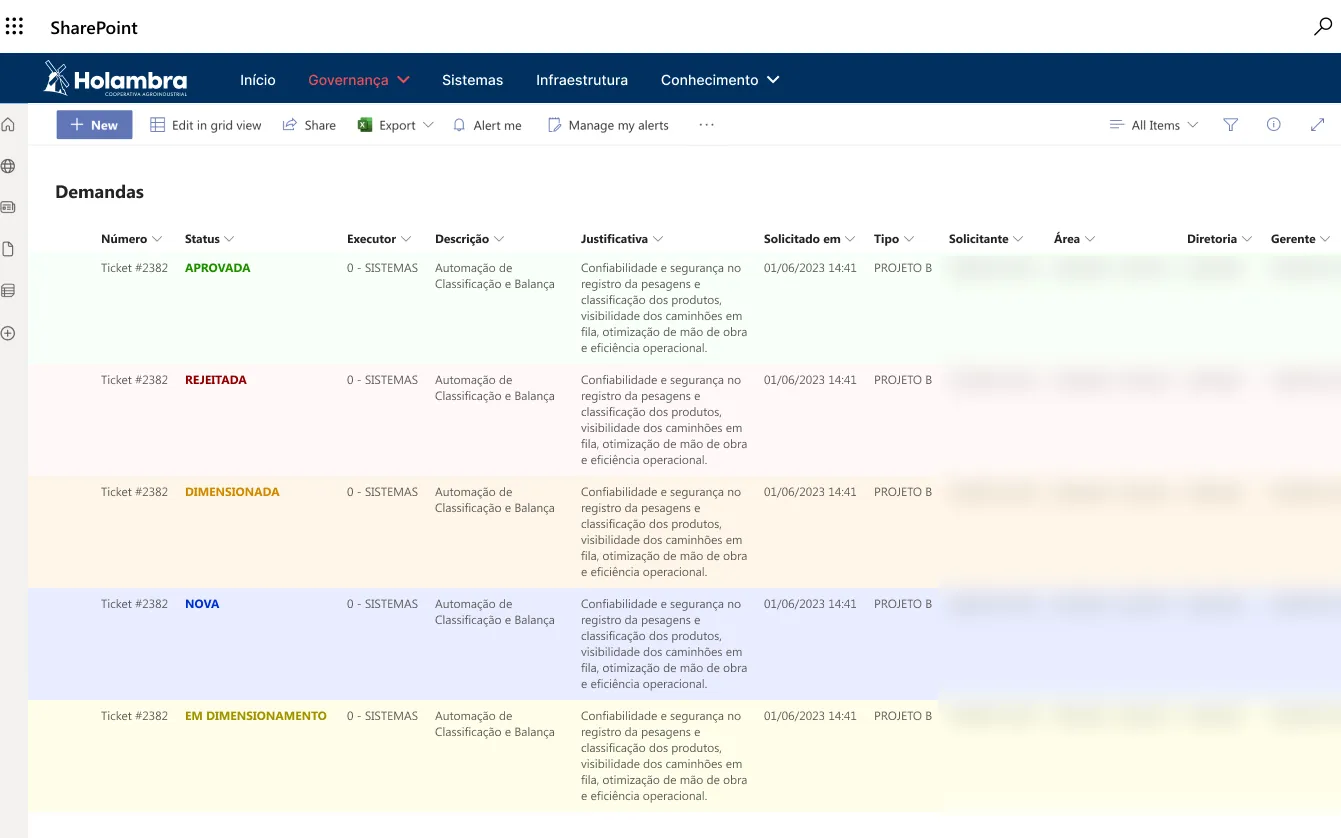Click the REJEITADA status text
The height and width of the screenshot is (838, 1341).
coord(216,380)
